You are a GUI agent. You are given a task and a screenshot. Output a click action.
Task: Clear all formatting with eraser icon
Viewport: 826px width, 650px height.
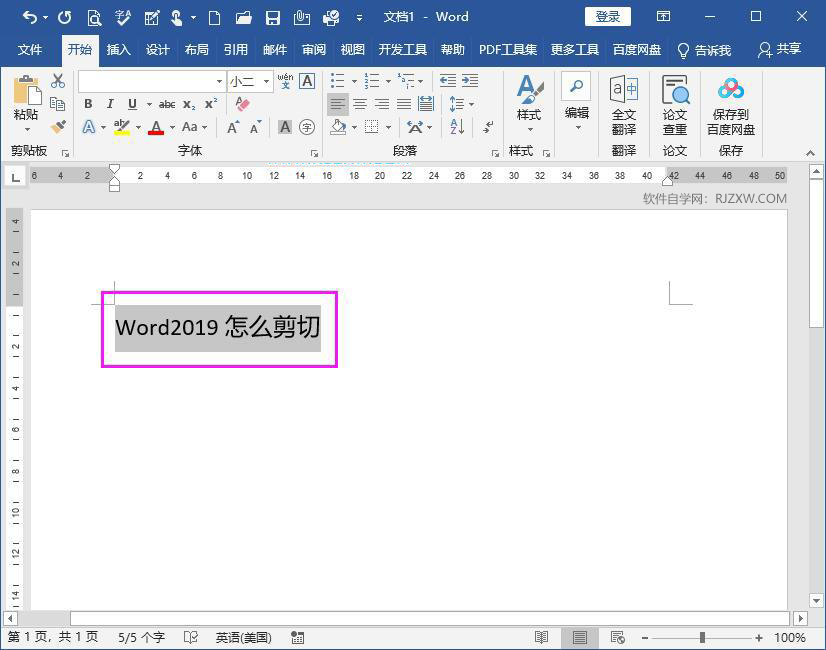[241, 103]
